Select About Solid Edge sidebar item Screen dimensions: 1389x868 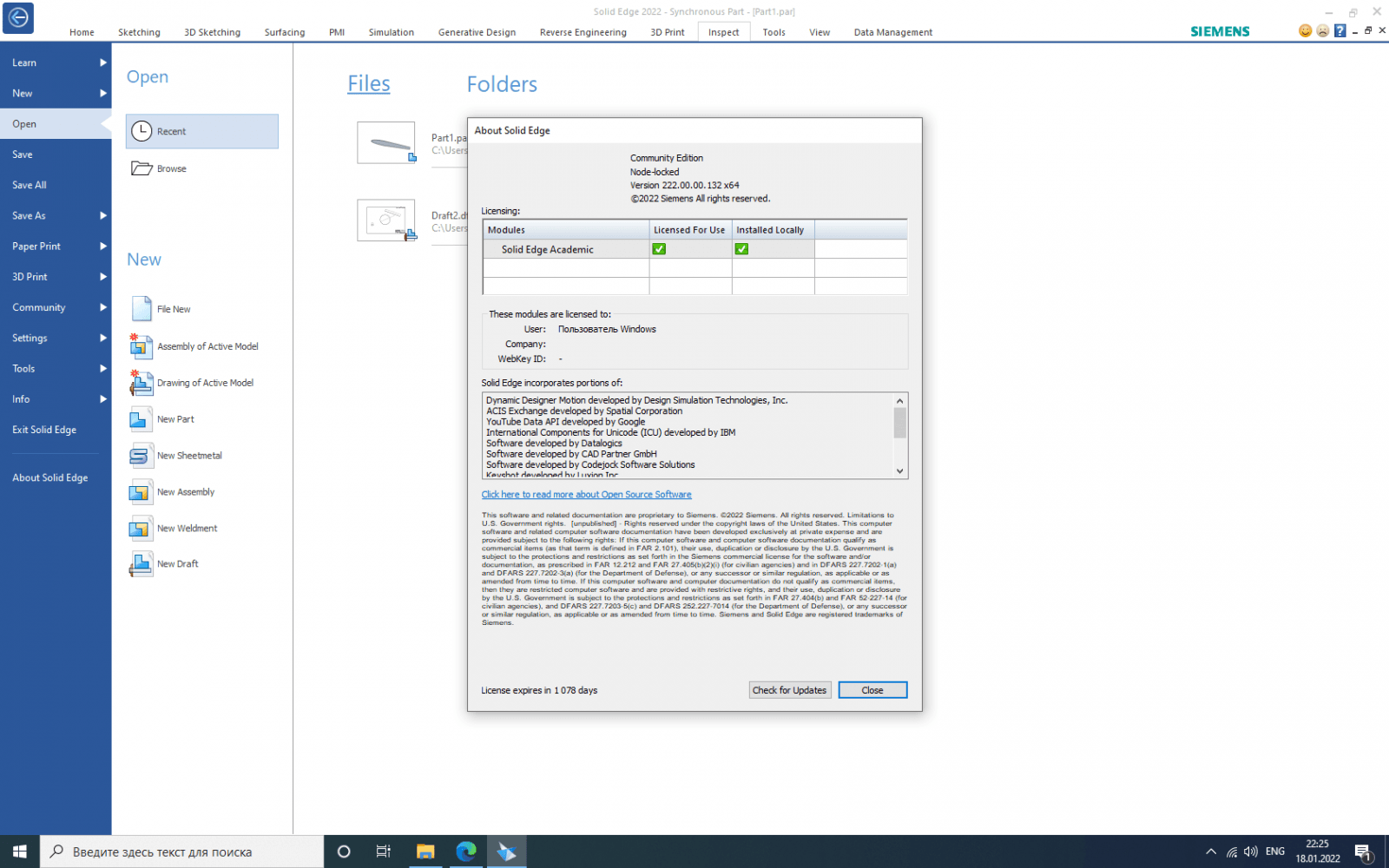49,477
